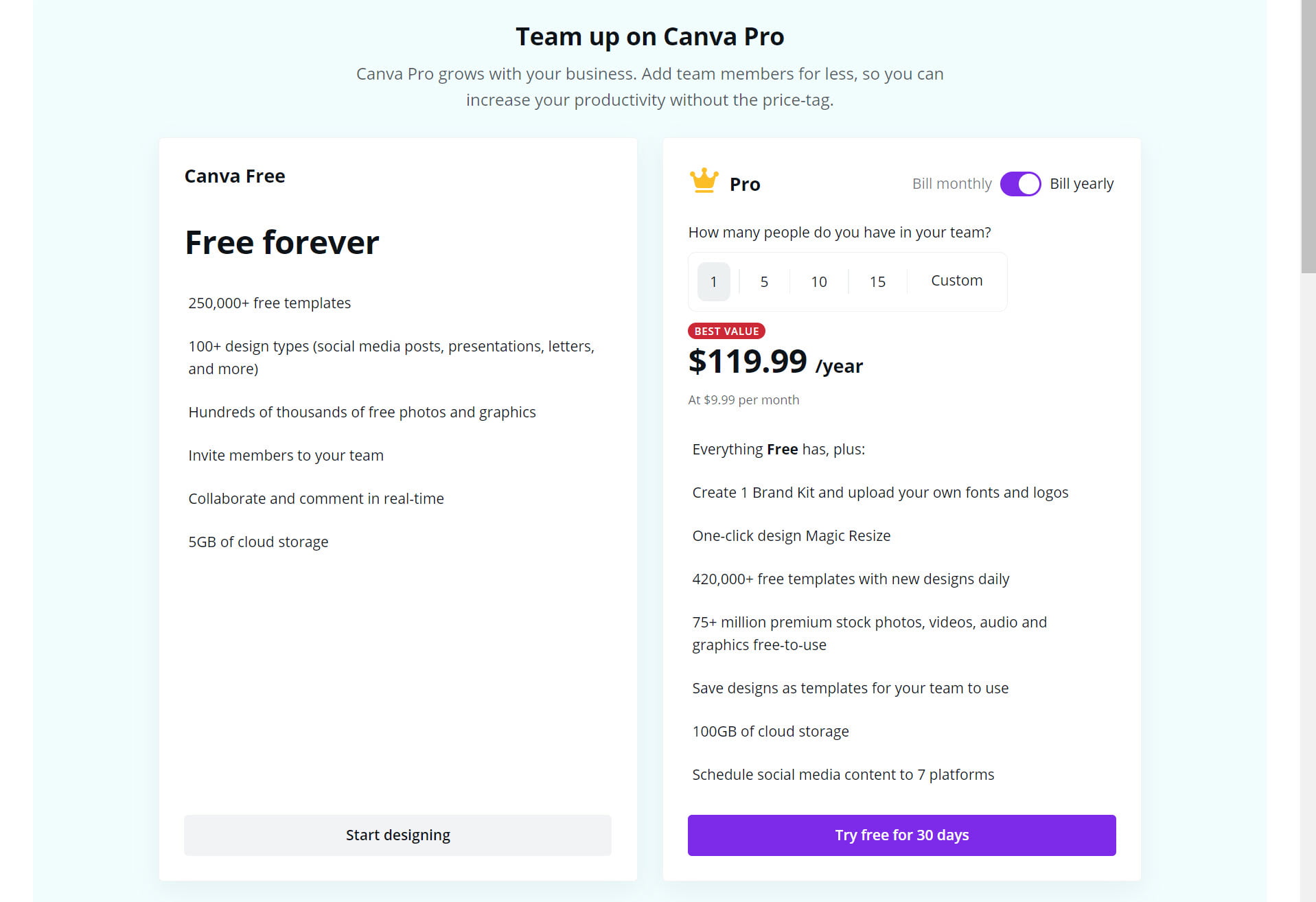Click the Team up on Canva Pro heading
The height and width of the screenshot is (902, 1316).
point(649,36)
